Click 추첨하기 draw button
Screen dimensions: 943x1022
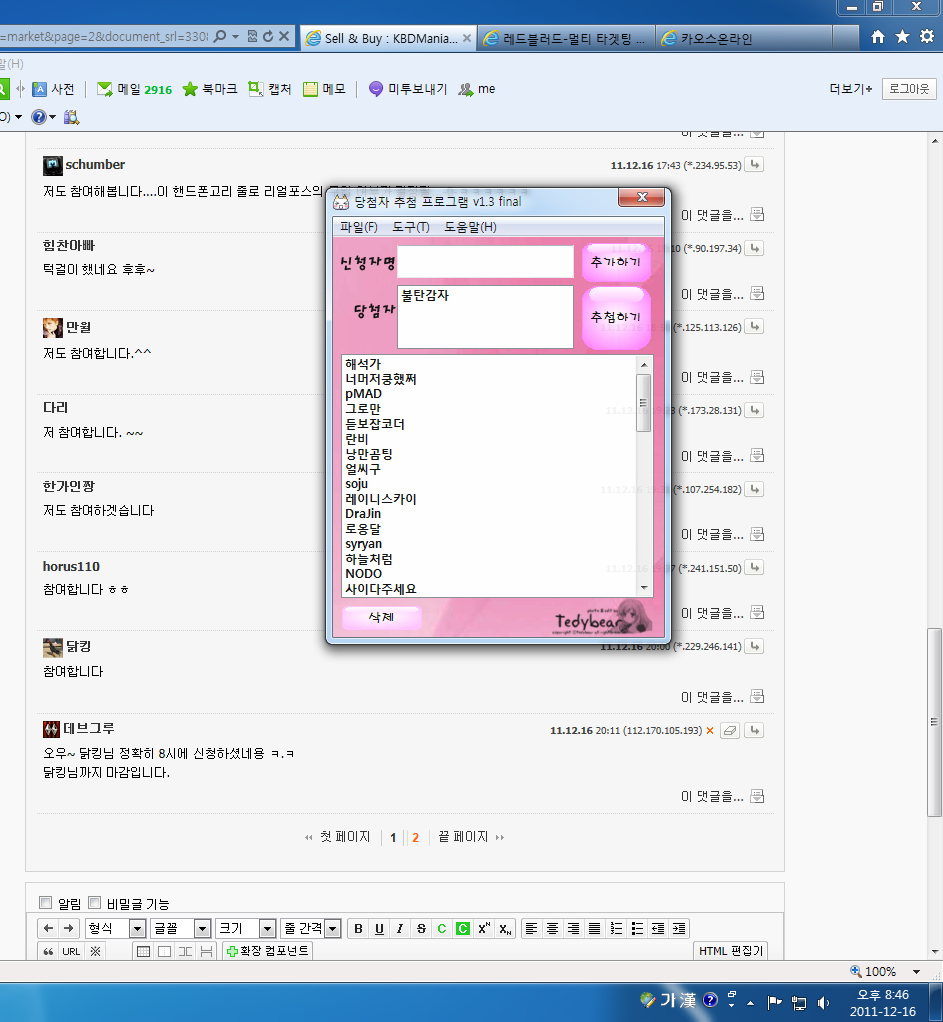(616, 317)
